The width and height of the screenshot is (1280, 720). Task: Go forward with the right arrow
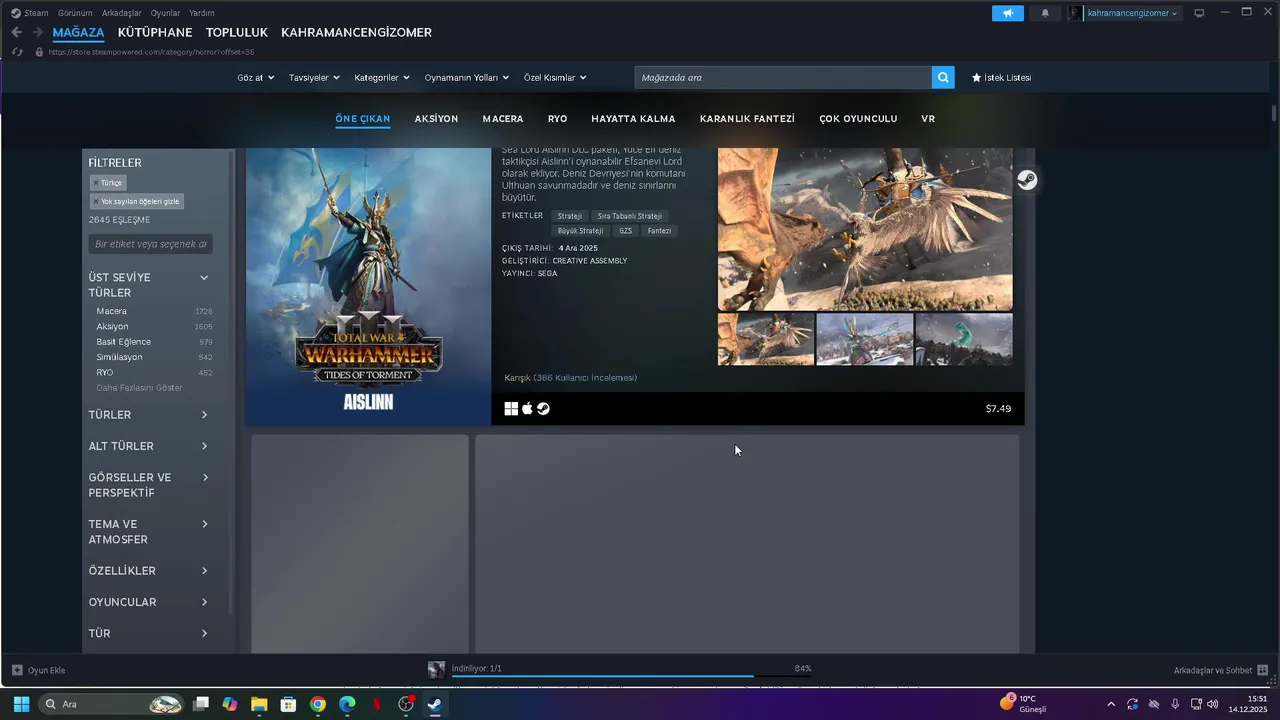(x=38, y=32)
